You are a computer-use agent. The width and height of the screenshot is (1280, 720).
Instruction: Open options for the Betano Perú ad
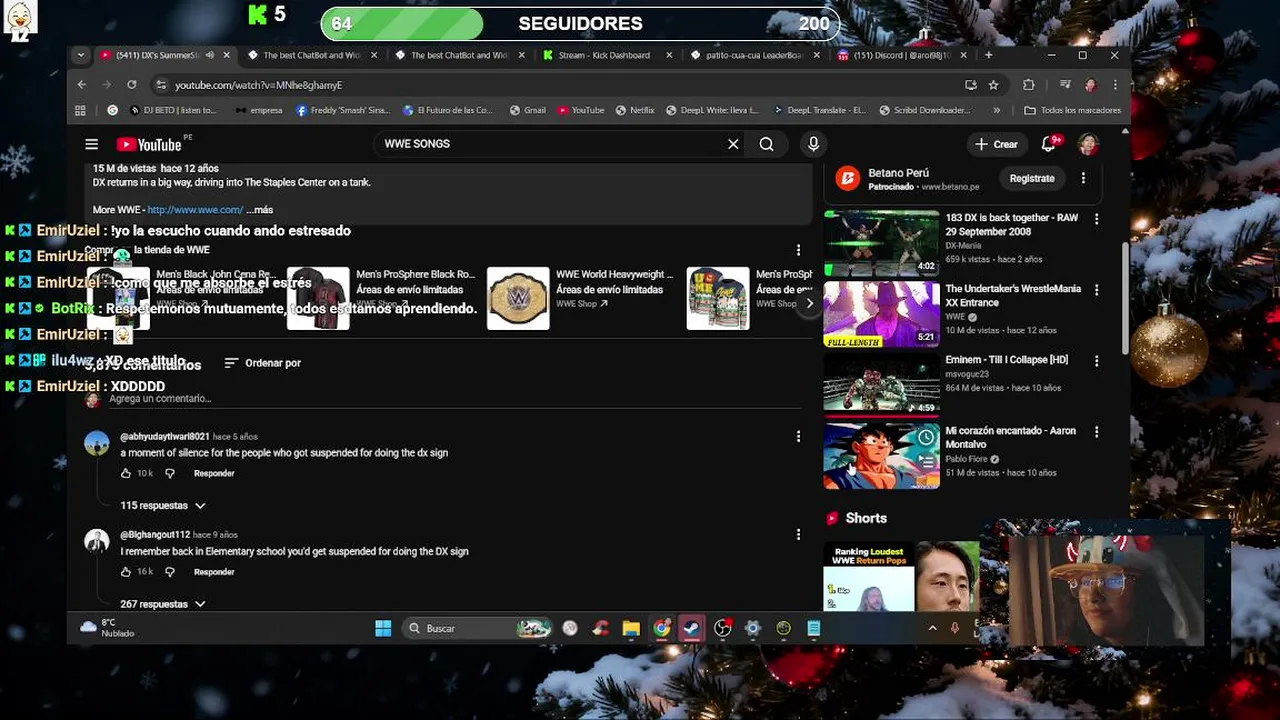point(1083,178)
